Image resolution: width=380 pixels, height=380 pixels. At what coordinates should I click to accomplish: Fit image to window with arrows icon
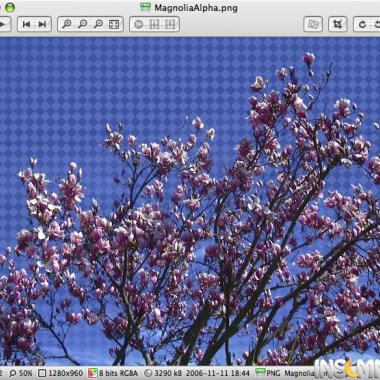[x=114, y=24]
